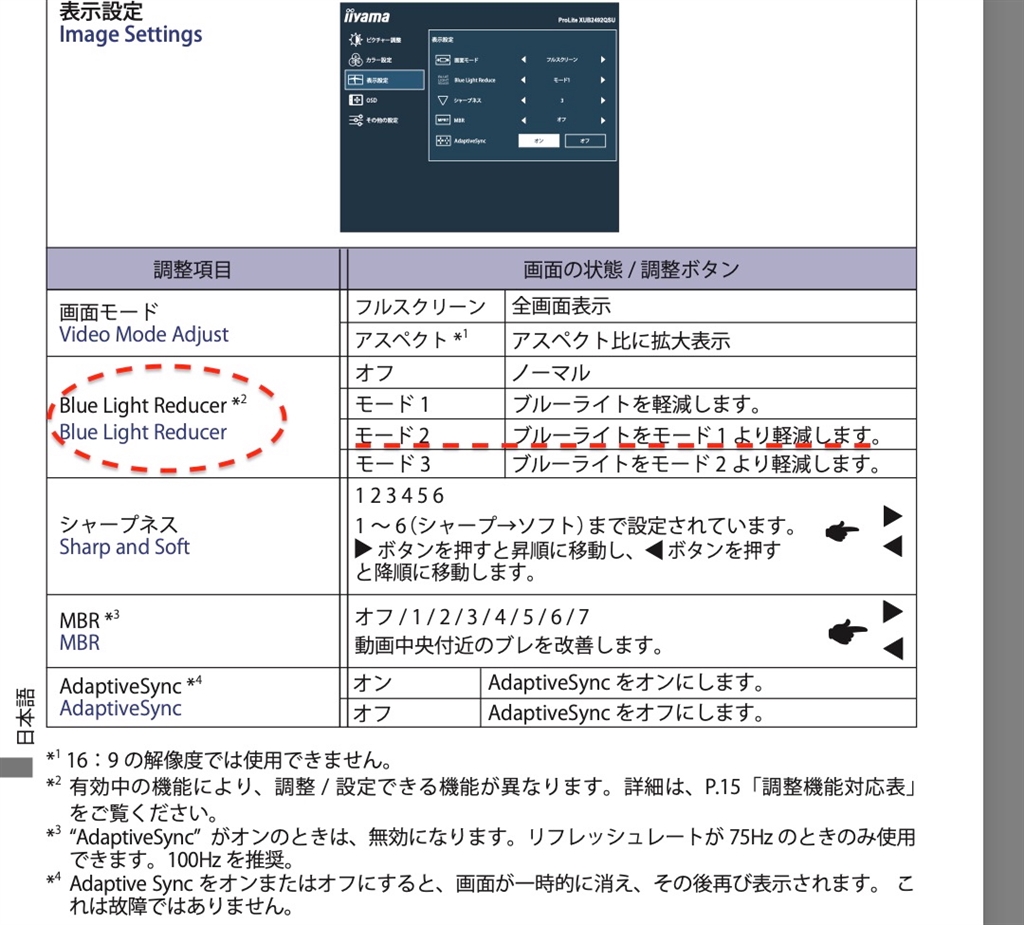Open カラー設定 via its color wheel icon

[356, 59]
